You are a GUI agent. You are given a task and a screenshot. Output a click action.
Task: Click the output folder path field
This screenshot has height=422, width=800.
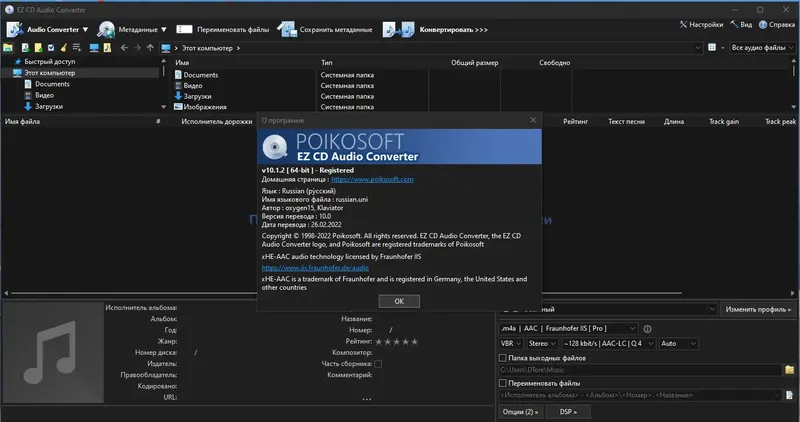640,370
